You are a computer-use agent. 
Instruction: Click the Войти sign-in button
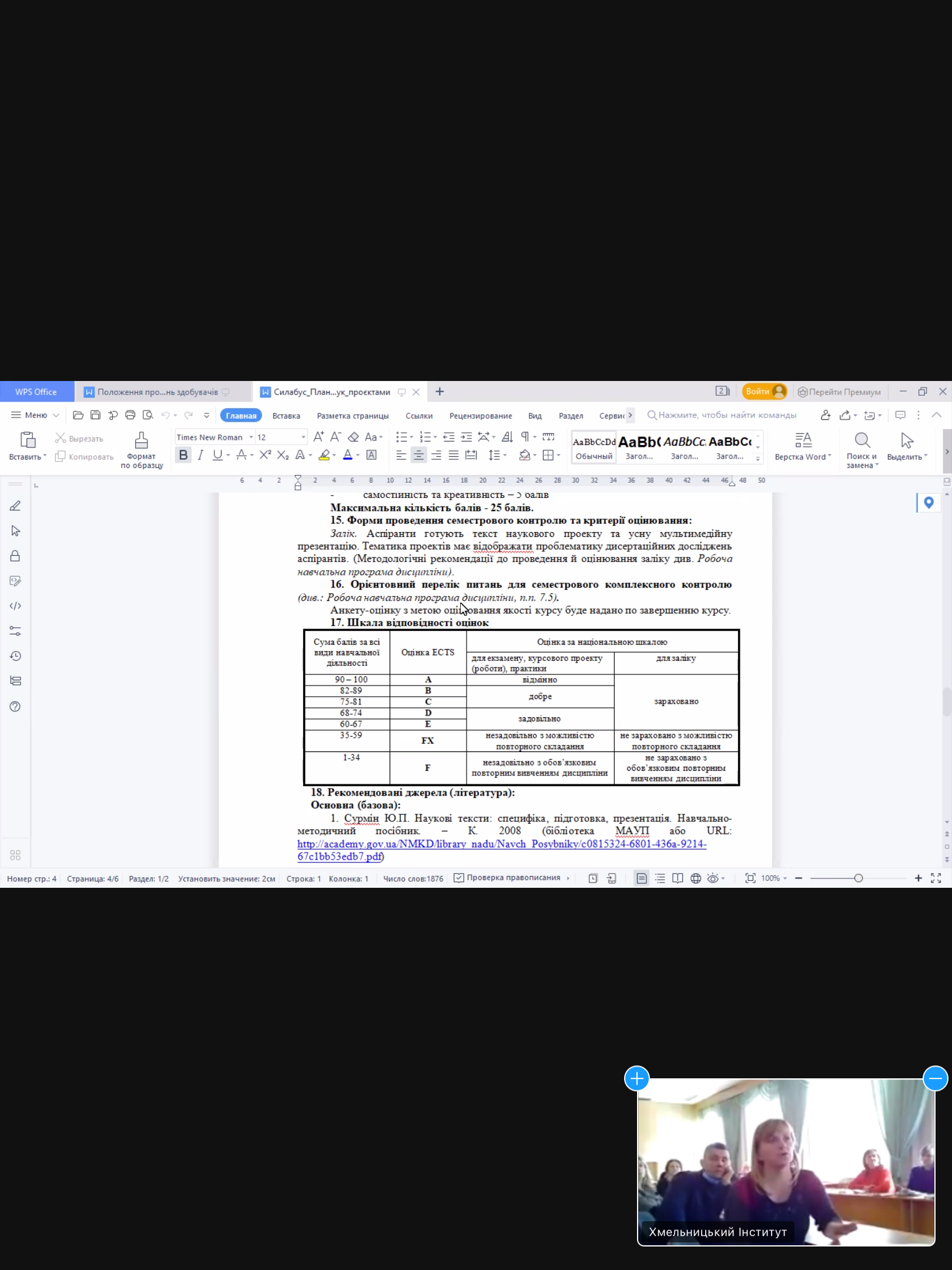[x=764, y=392]
